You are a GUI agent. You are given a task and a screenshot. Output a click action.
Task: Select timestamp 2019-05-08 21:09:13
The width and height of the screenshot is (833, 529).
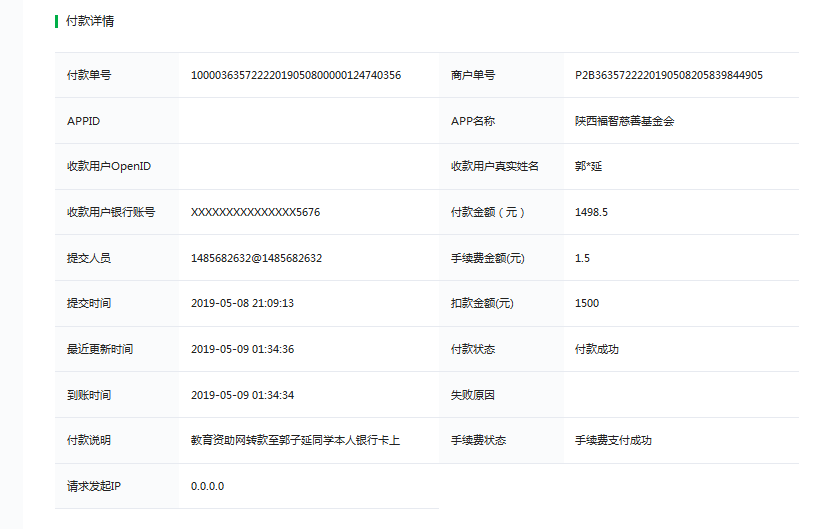(242, 303)
